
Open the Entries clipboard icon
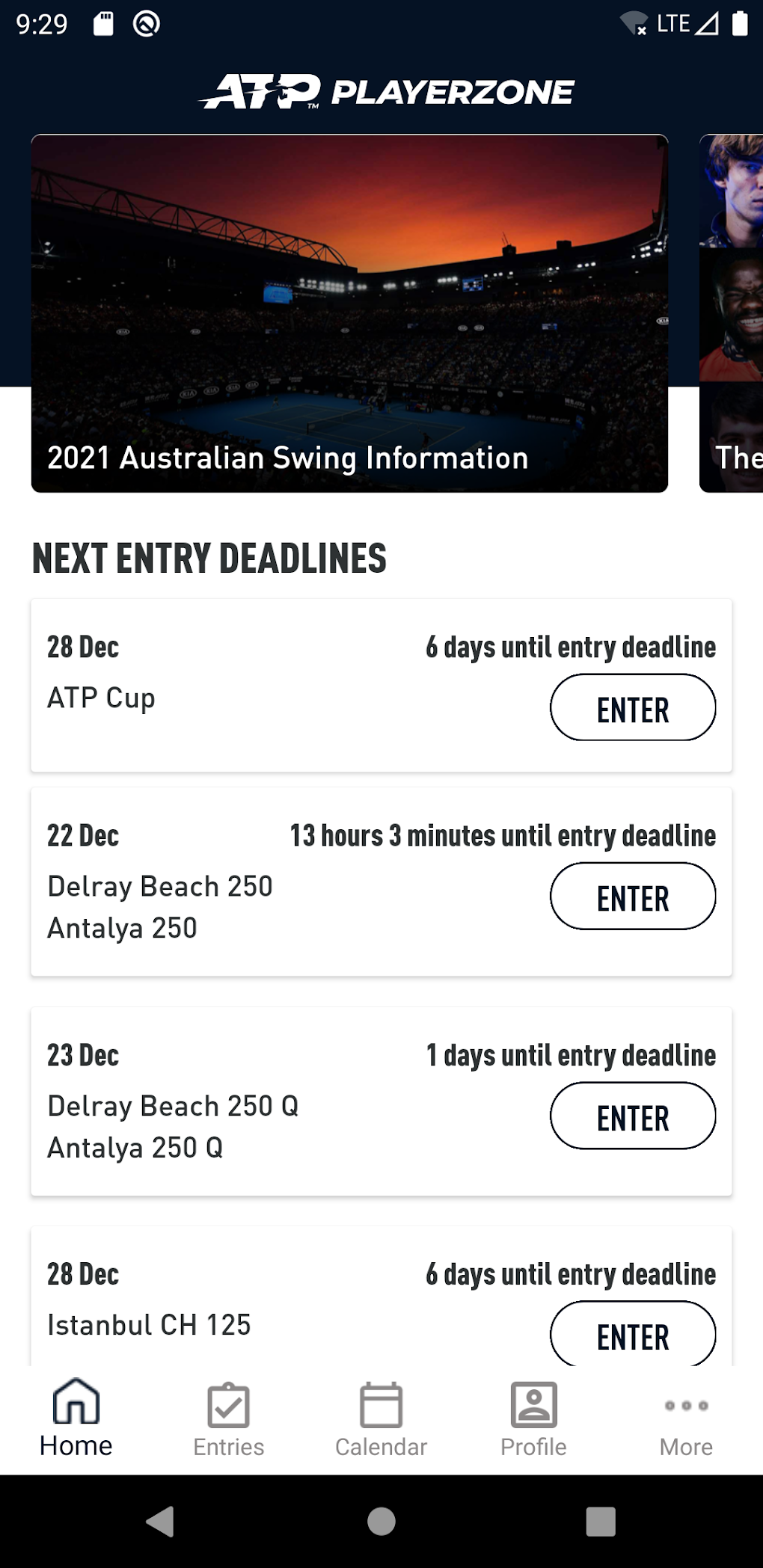point(228,1404)
